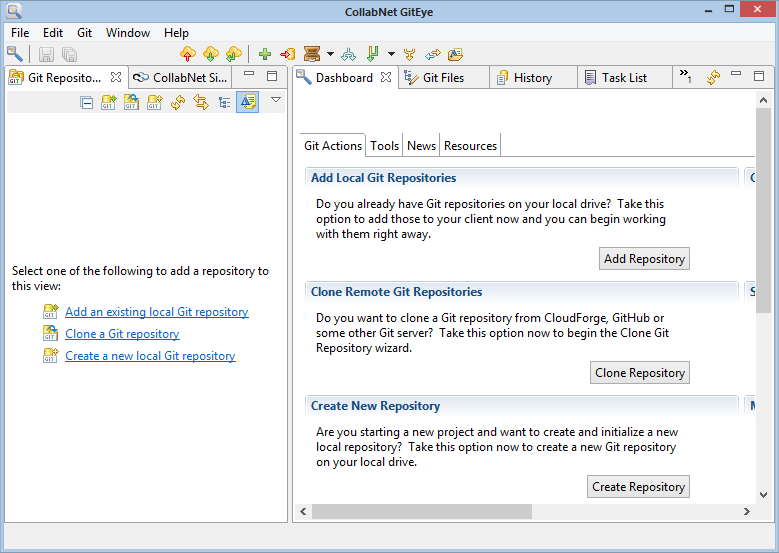Toggle the highlighted Display Latest Commit button
This screenshot has width=779, height=553.
(247, 102)
